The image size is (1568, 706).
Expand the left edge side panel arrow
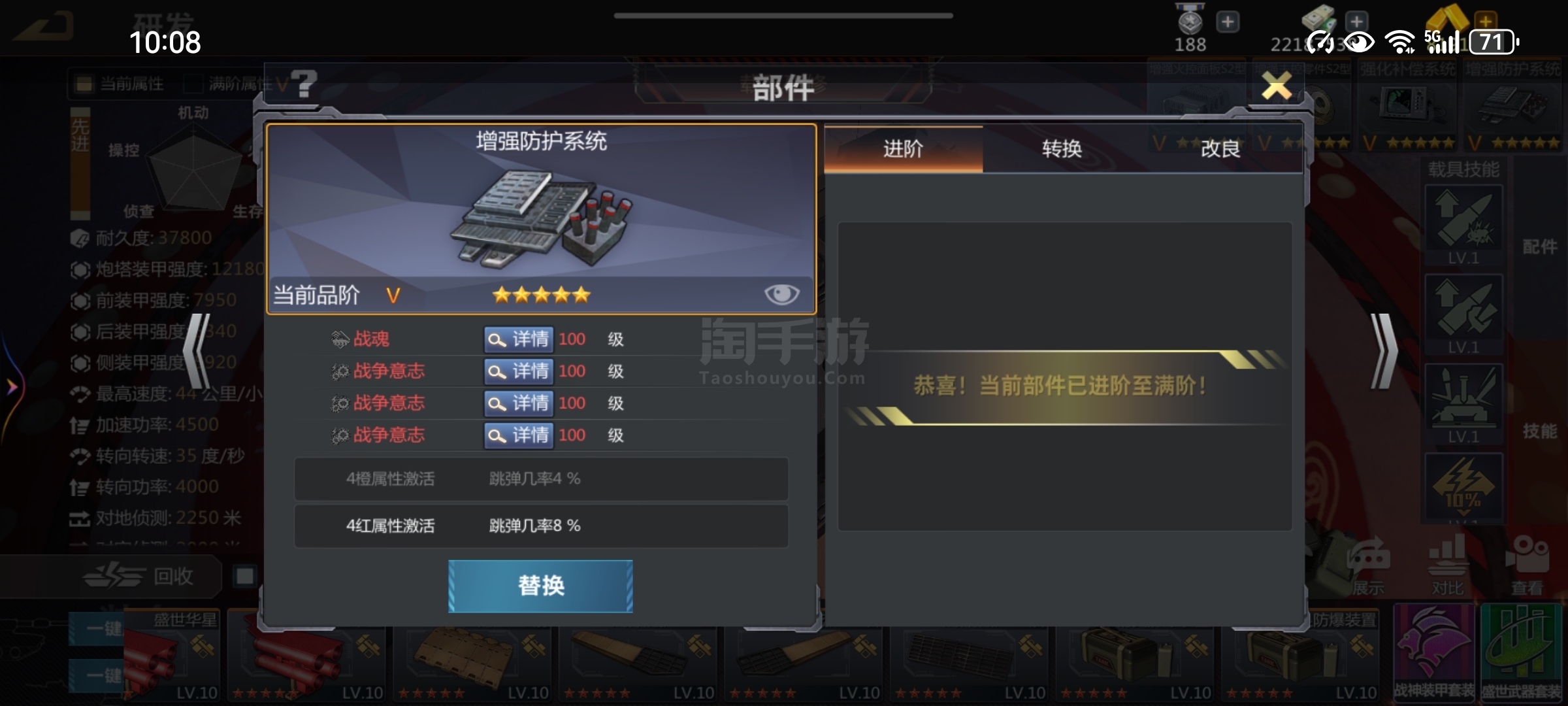point(12,387)
